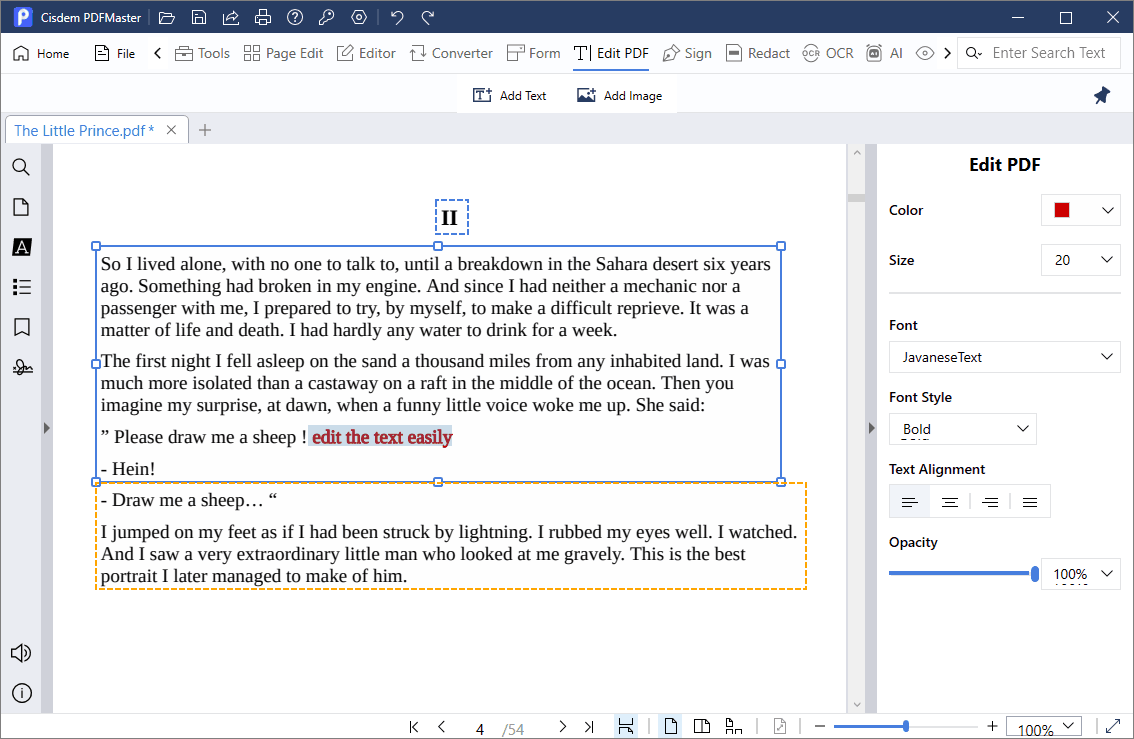The image size is (1134, 739).
Task: Open a file with the folder icon
Action: (167, 17)
